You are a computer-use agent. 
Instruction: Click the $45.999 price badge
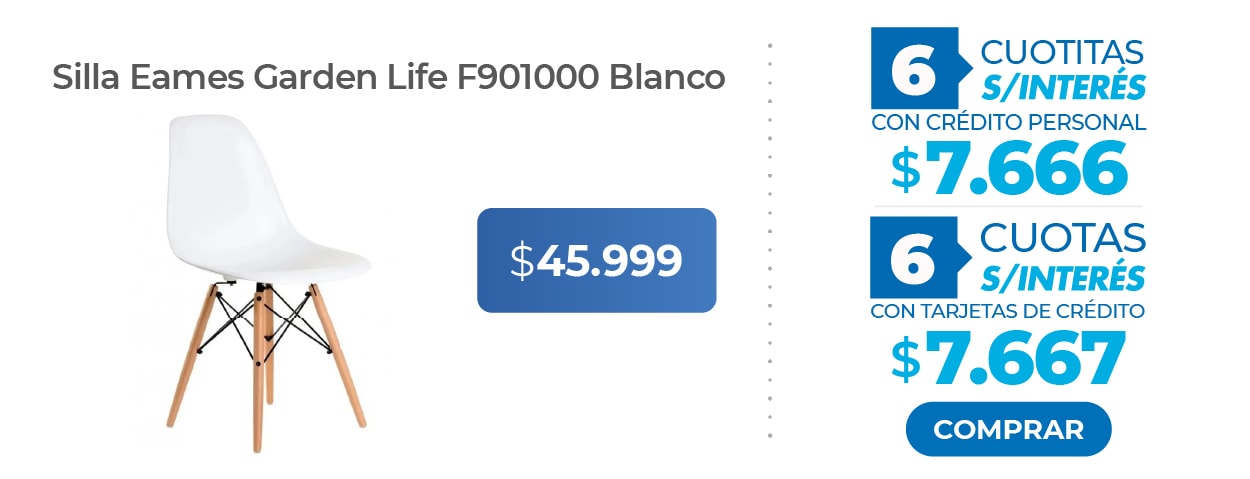click(596, 260)
